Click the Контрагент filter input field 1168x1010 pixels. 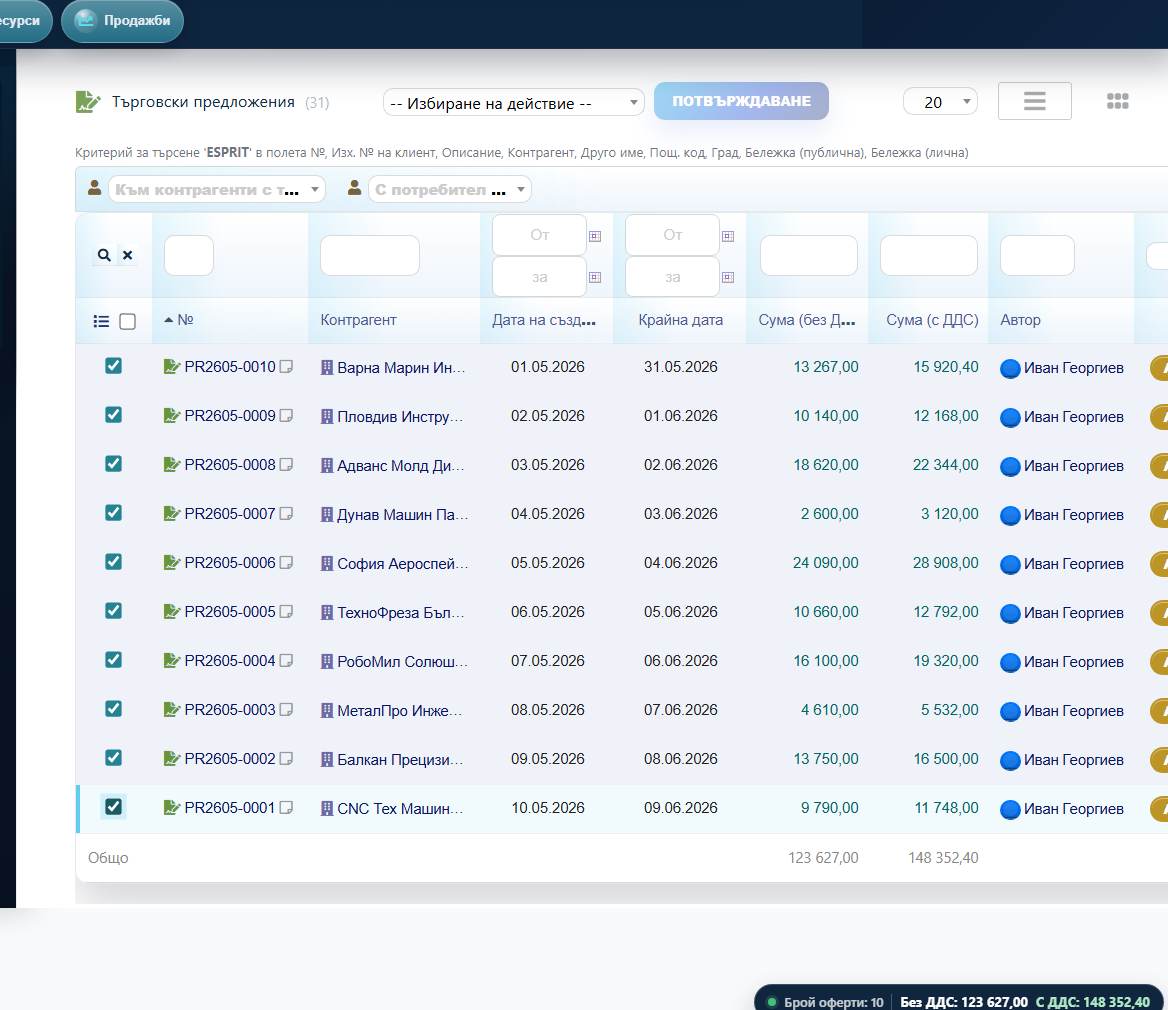[369, 255]
